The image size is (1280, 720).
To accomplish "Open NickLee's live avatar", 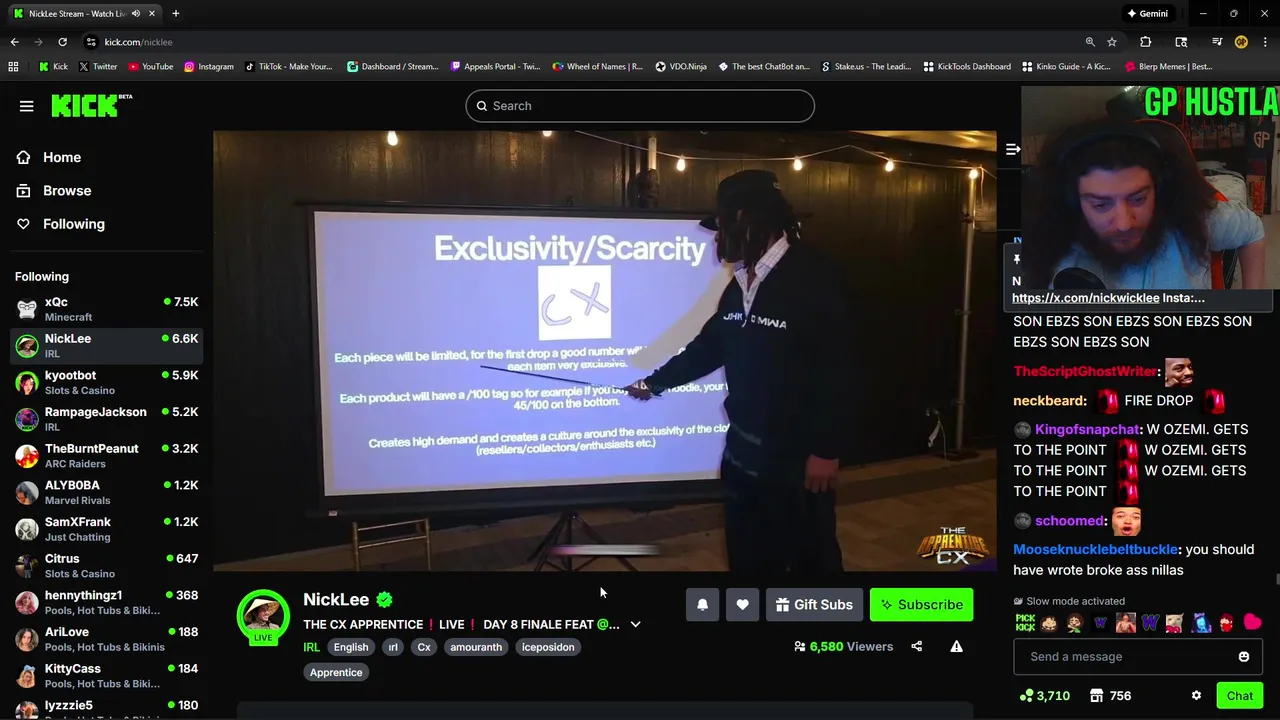I will [263, 616].
